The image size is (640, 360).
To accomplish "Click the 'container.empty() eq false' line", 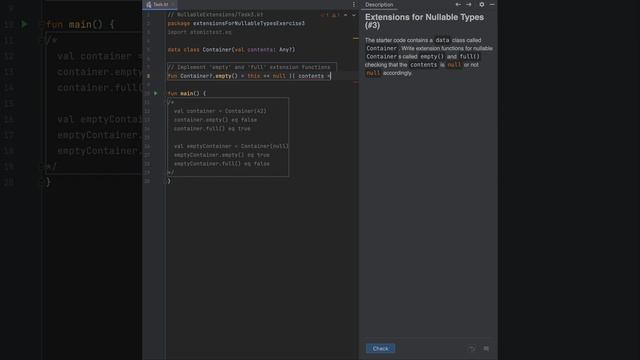I will 215,120.
